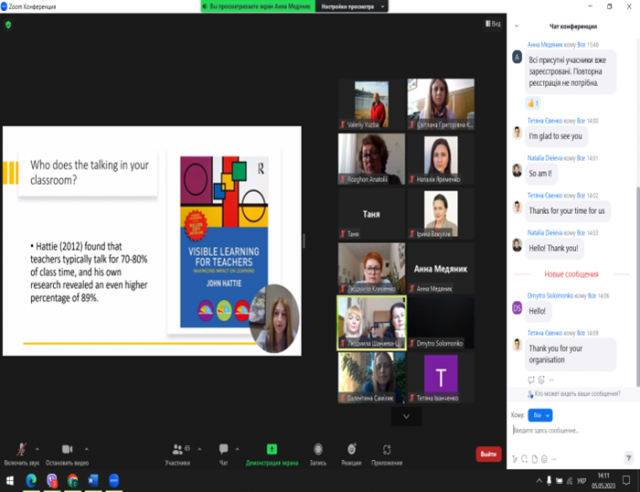Open emoji picker in chat toolbar
Viewport: 640px width, 492px height.
(x=544, y=459)
